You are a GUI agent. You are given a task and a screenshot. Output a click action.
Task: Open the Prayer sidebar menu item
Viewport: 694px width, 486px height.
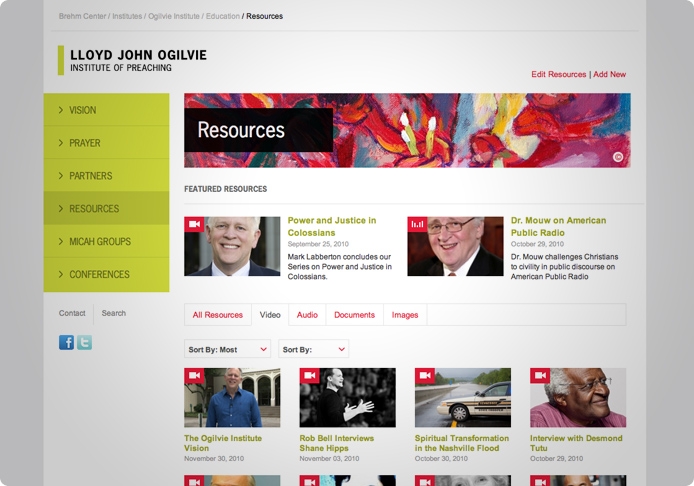[x=106, y=143]
